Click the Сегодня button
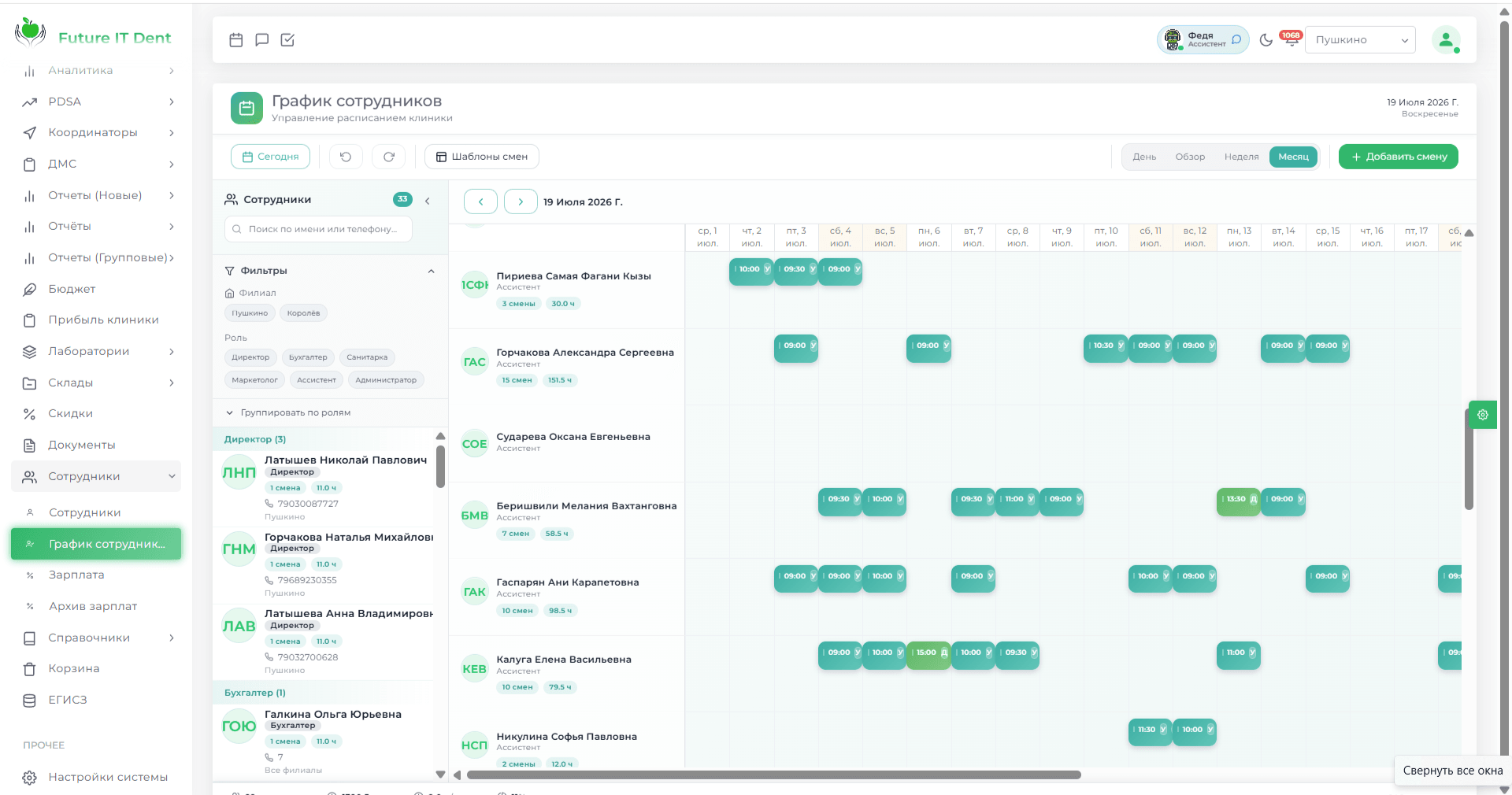The image size is (1512, 795). pos(270,157)
